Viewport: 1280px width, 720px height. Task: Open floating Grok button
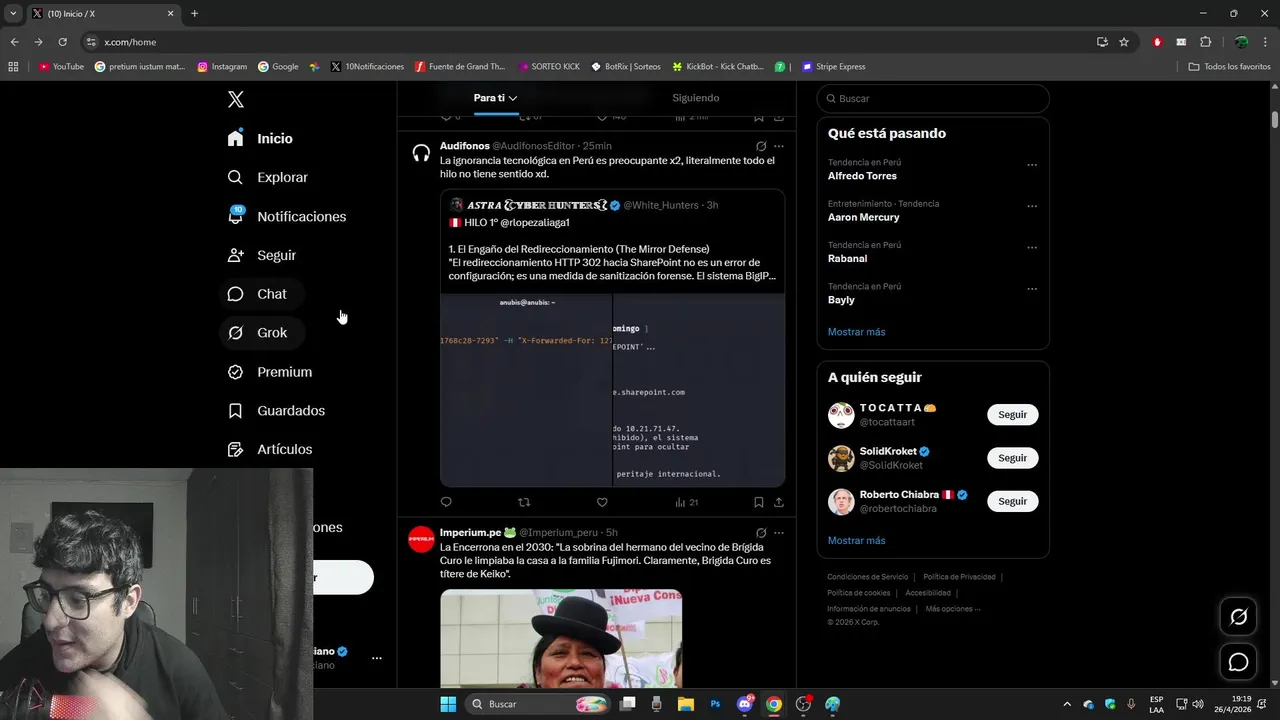point(1238,617)
